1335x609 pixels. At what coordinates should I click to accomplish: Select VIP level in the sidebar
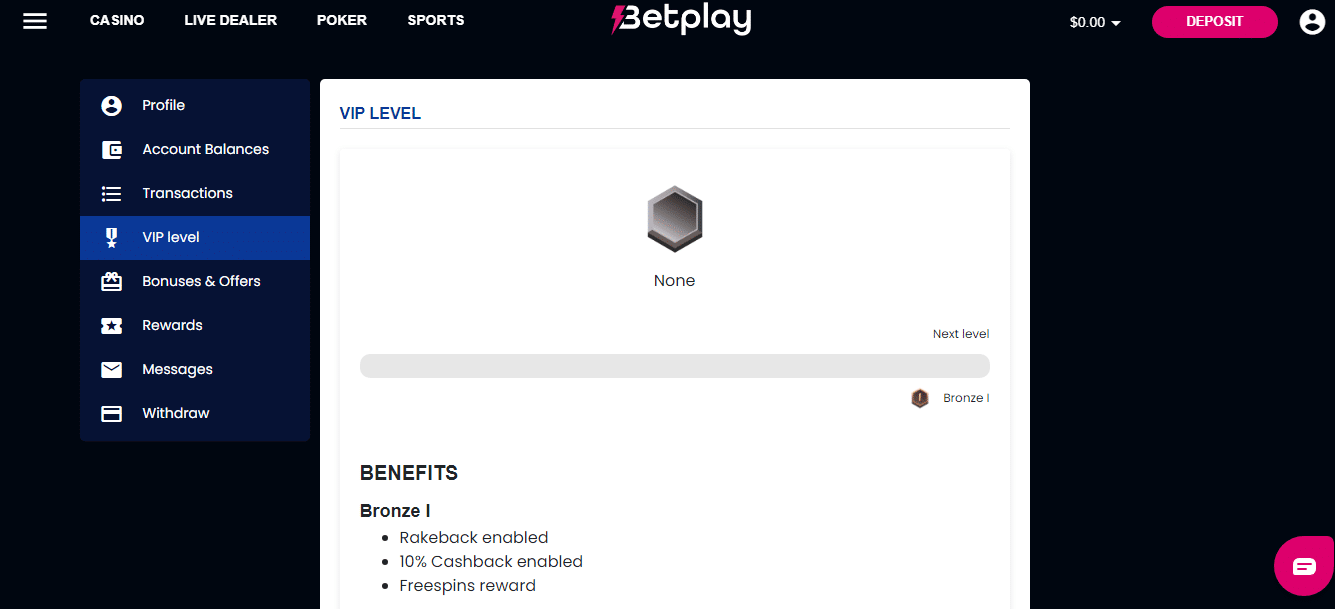195,237
